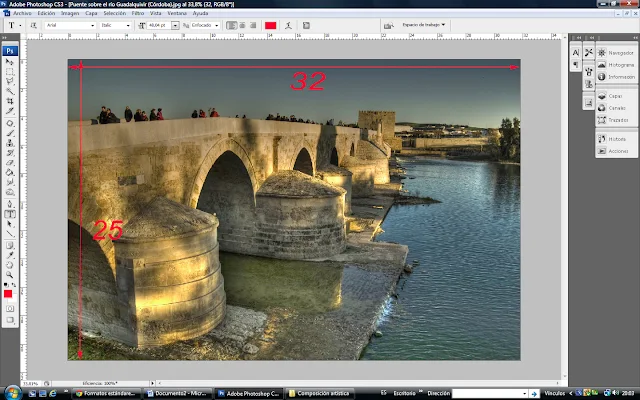Open the Imagen menu

pyautogui.click(x=70, y=13)
